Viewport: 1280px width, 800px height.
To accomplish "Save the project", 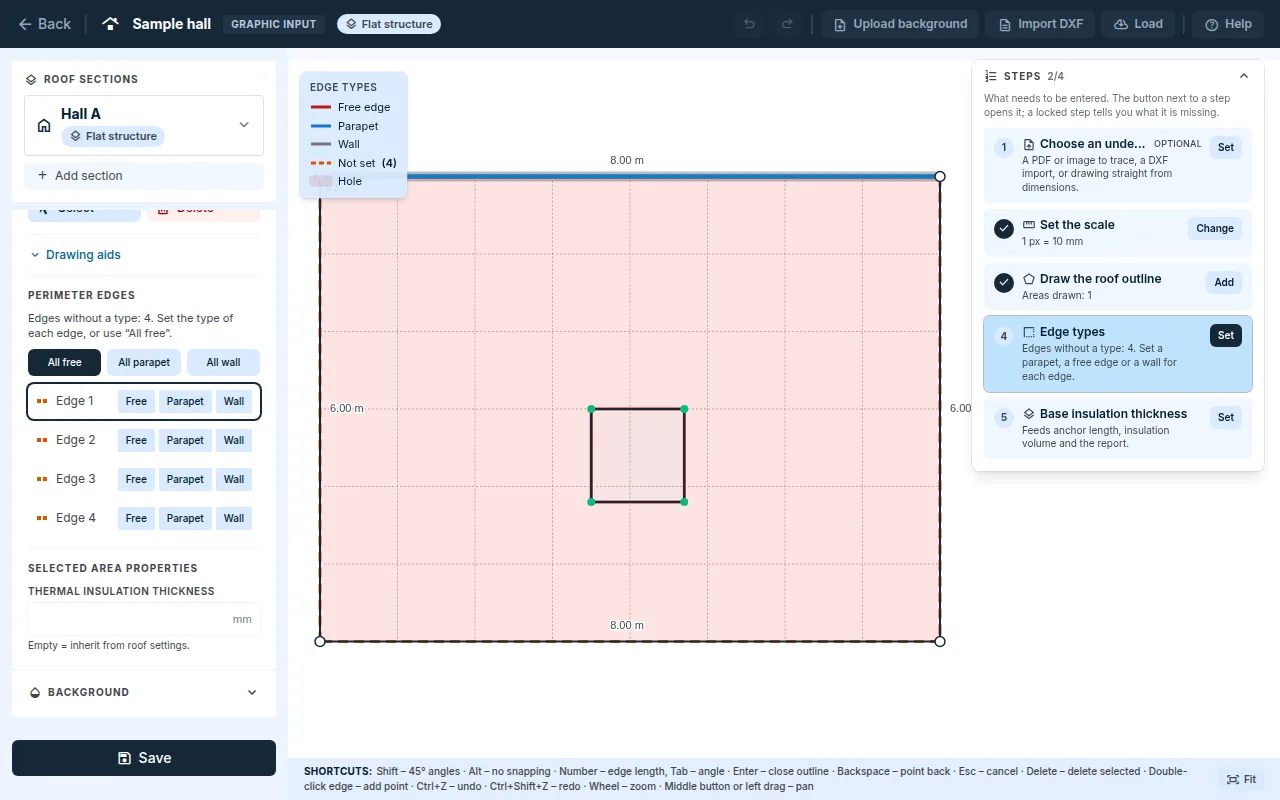I will 144,758.
